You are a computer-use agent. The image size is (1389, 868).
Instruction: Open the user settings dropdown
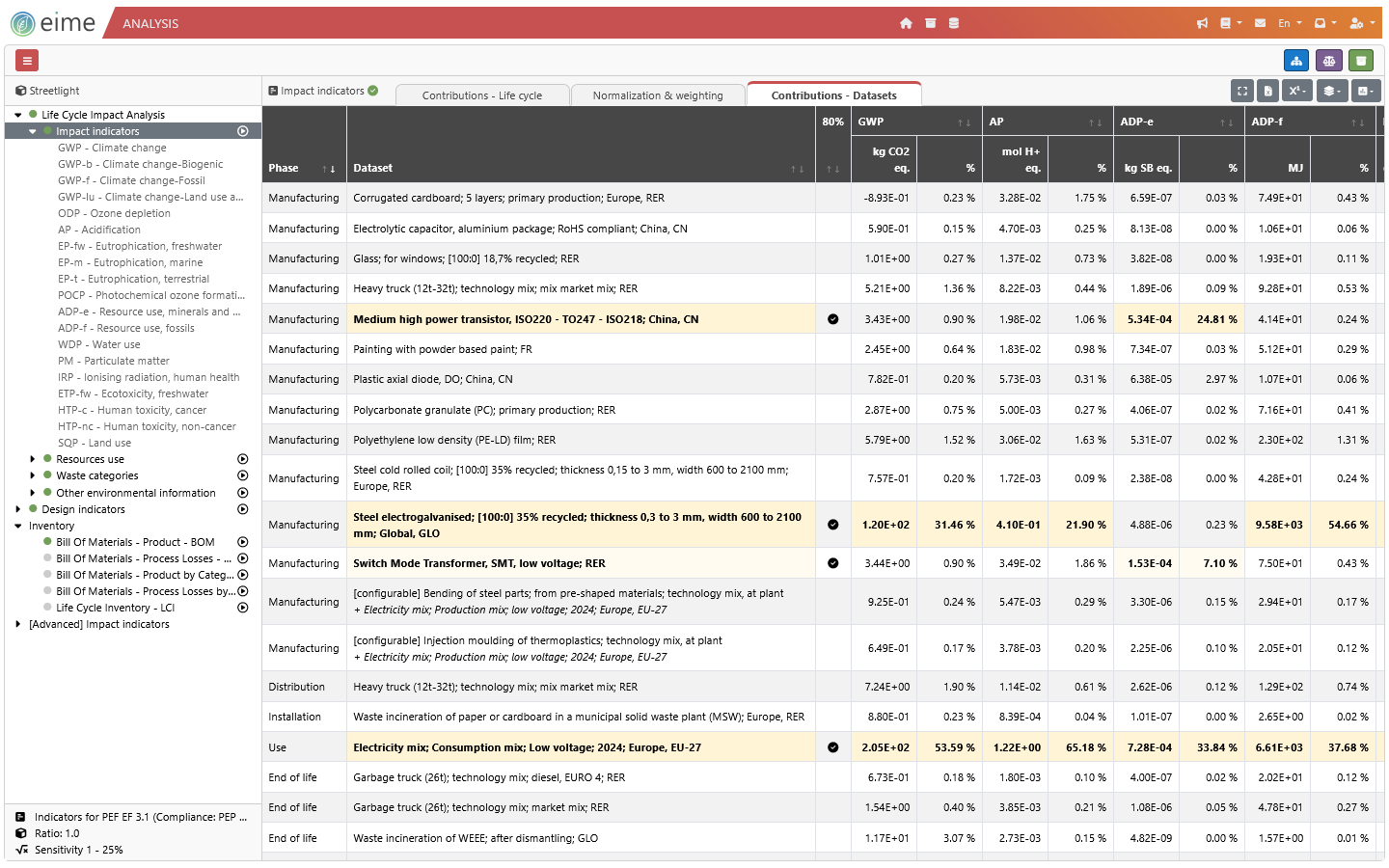(x=1362, y=23)
